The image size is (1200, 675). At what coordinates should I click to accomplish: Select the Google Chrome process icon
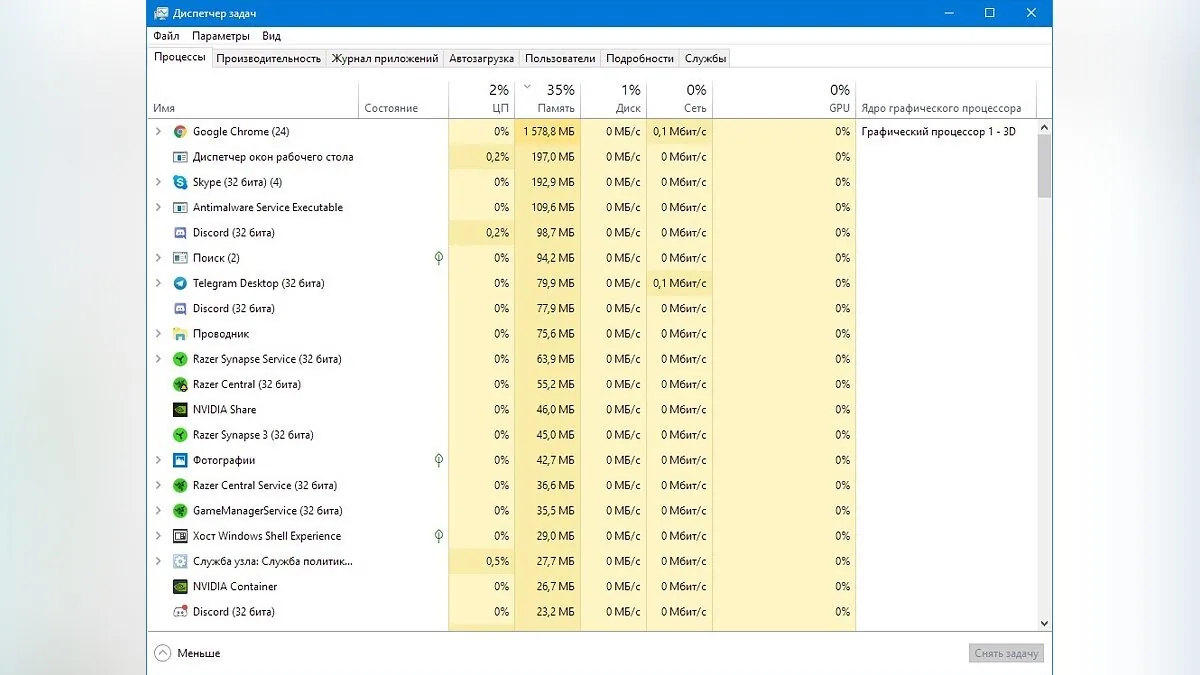point(180,131)
